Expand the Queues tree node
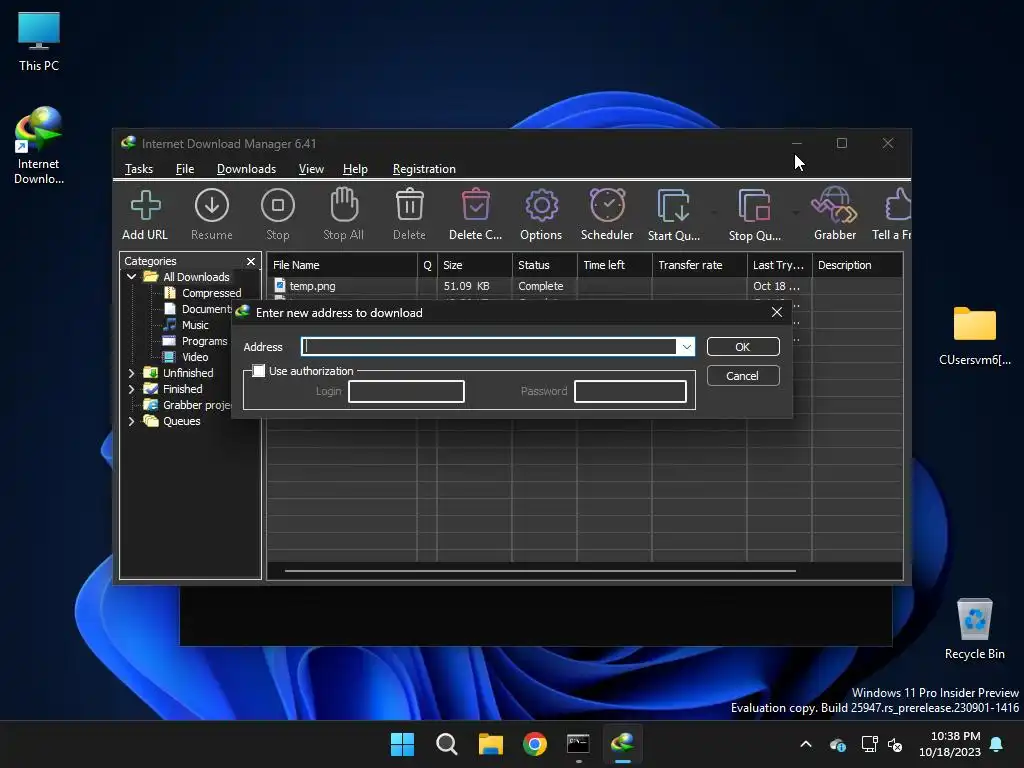The image size is (1024, 768). click(x=131, y=421)
